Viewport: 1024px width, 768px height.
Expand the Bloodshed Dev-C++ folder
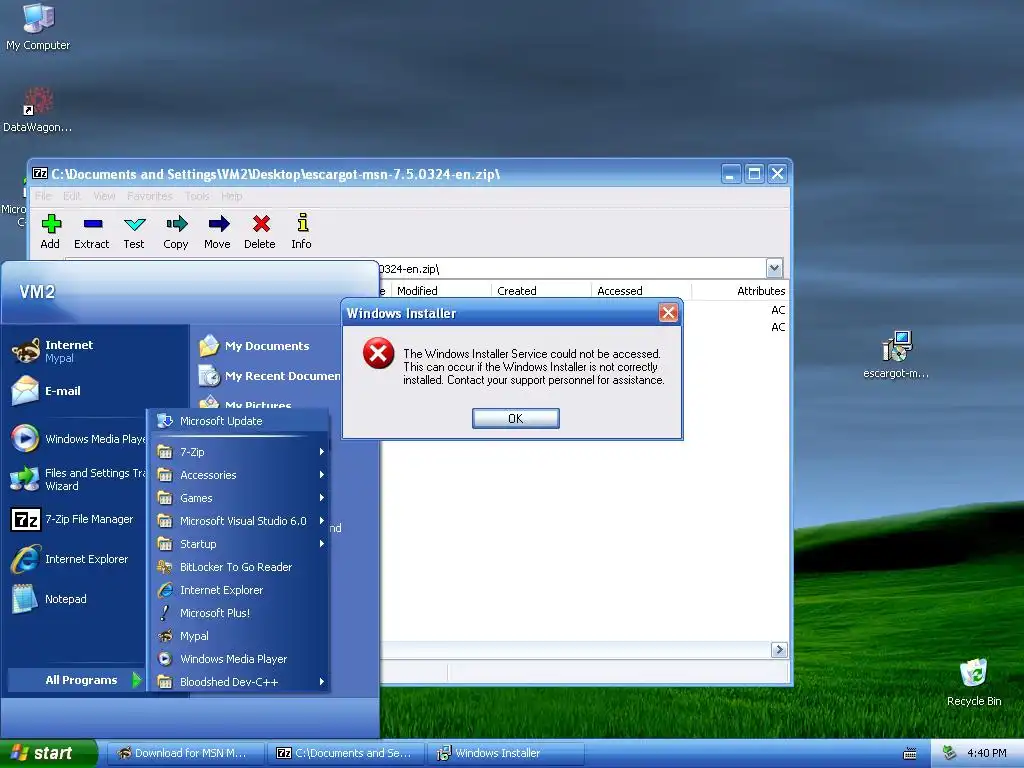point(238,682)
